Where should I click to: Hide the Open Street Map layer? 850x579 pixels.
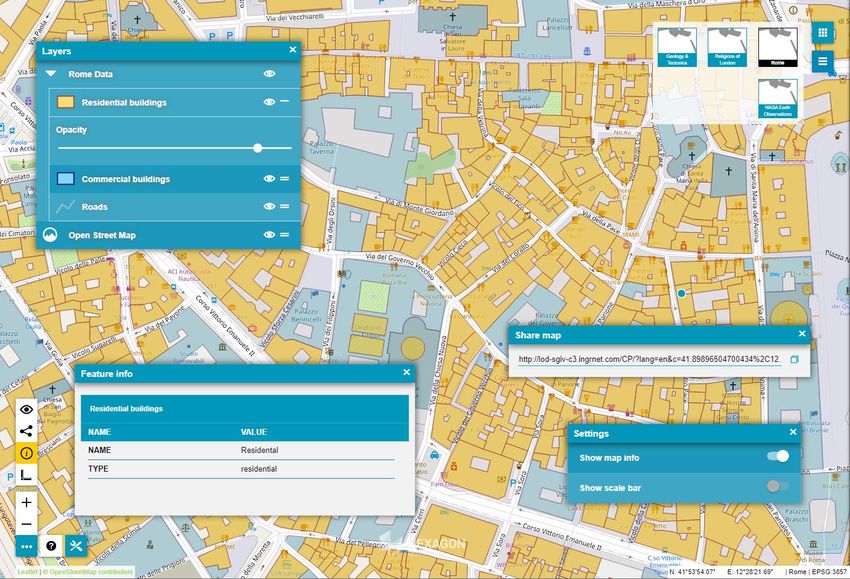(269, 235)
